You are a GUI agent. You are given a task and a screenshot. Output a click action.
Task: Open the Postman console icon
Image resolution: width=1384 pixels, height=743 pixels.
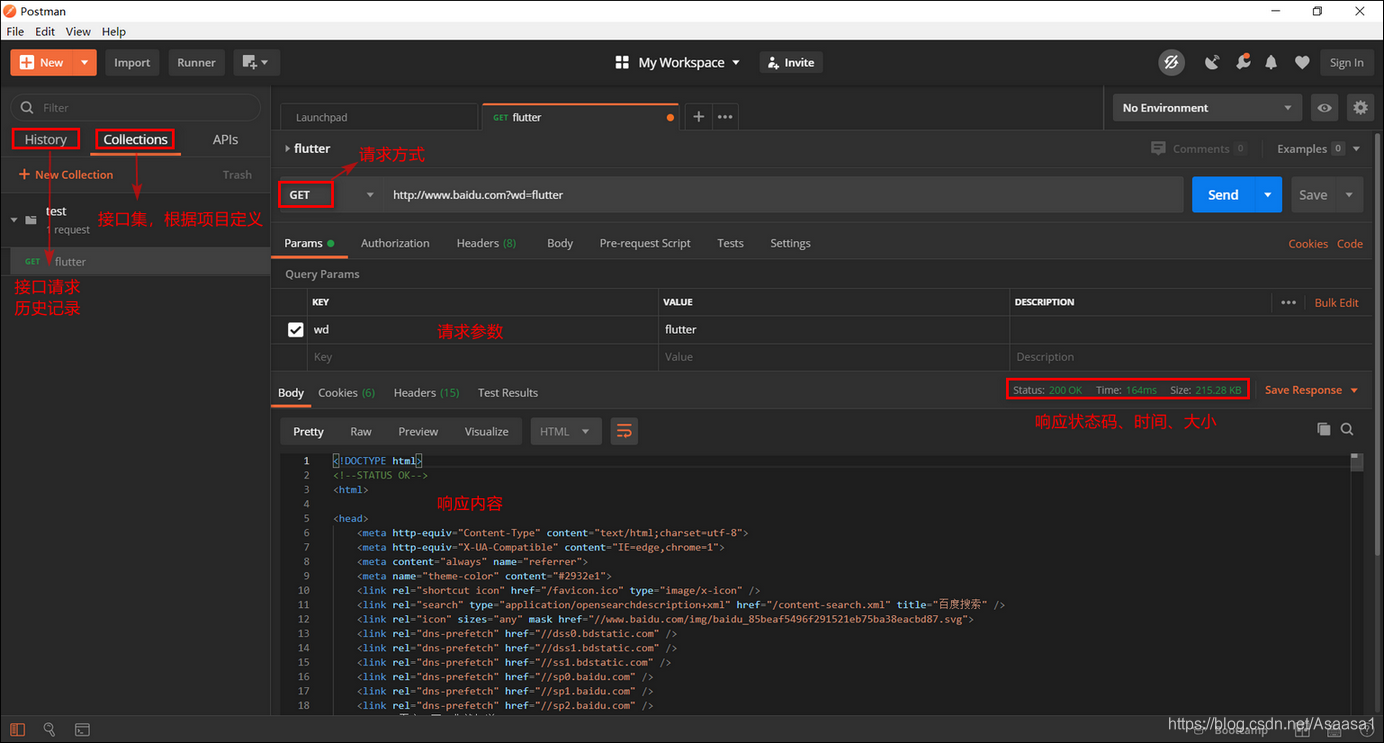pyautogui.click(x=82, y=730)
